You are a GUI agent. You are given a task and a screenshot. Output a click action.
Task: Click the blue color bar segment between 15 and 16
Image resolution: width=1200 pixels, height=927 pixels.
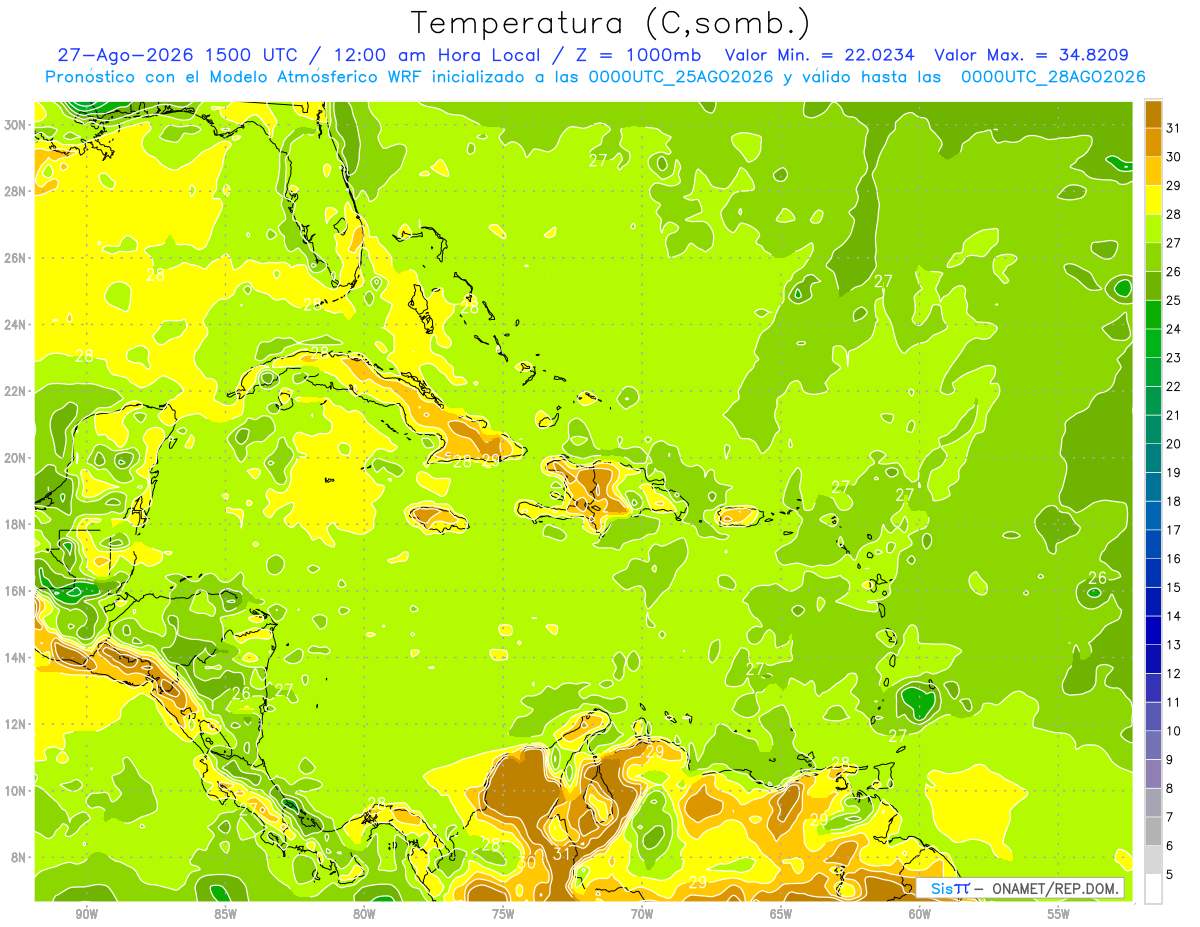click(x=1153, y=573)
